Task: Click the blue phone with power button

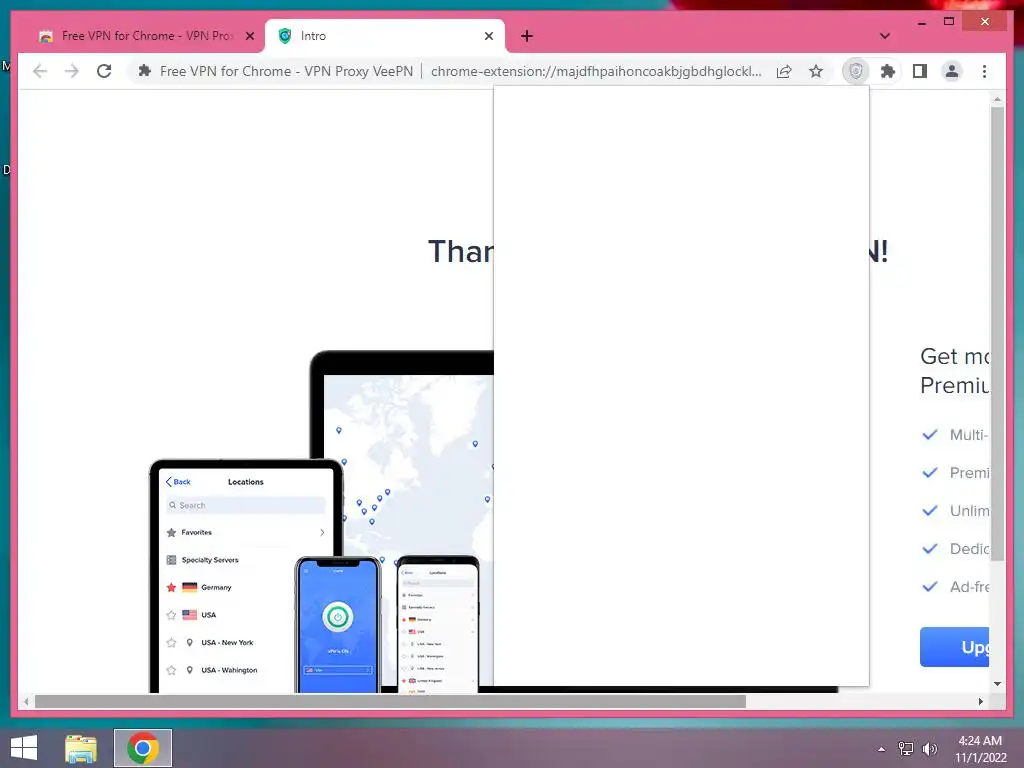Action: click(338, 624)
